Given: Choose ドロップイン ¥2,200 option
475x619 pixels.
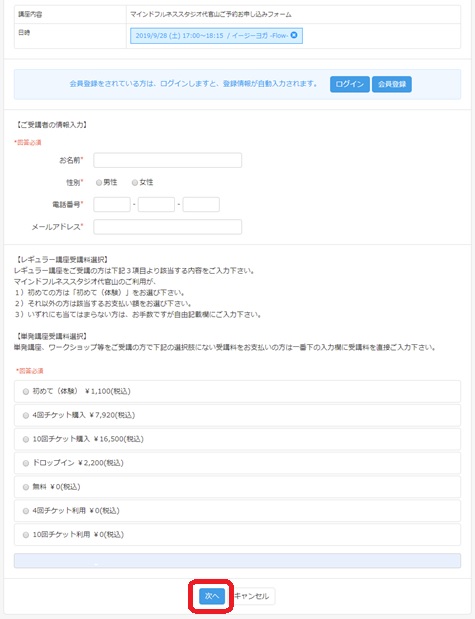Looking at the screenshot, I should [237, 463].
